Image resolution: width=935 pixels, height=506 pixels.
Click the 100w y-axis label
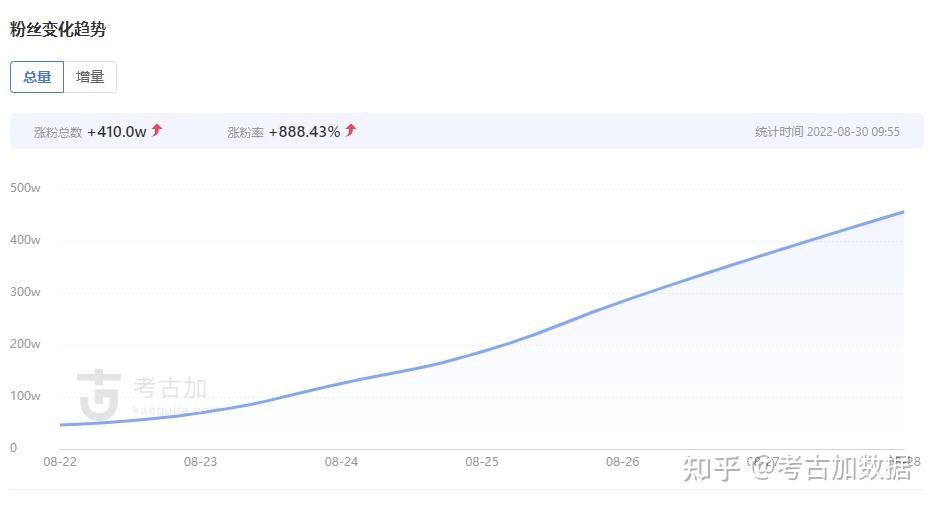[25, 396]
